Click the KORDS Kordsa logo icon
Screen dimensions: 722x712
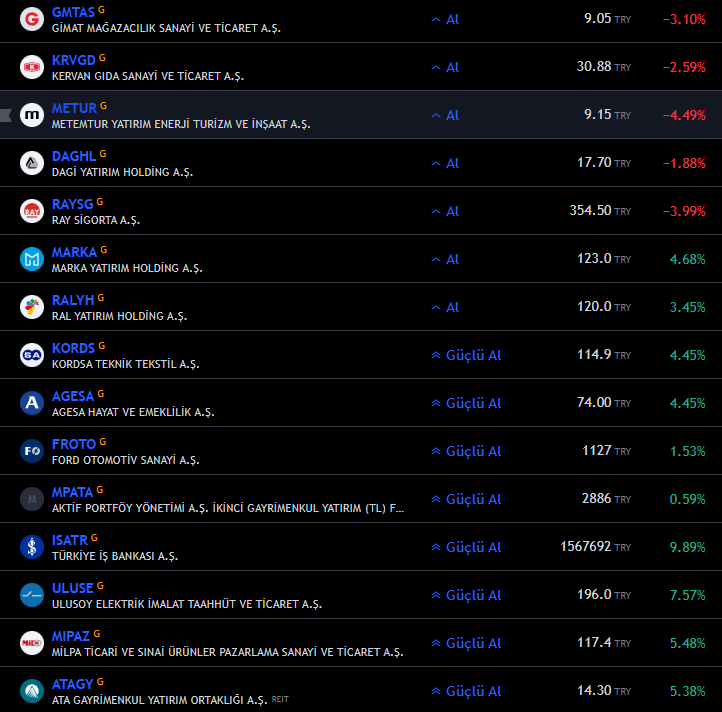(x=32, y=355)
